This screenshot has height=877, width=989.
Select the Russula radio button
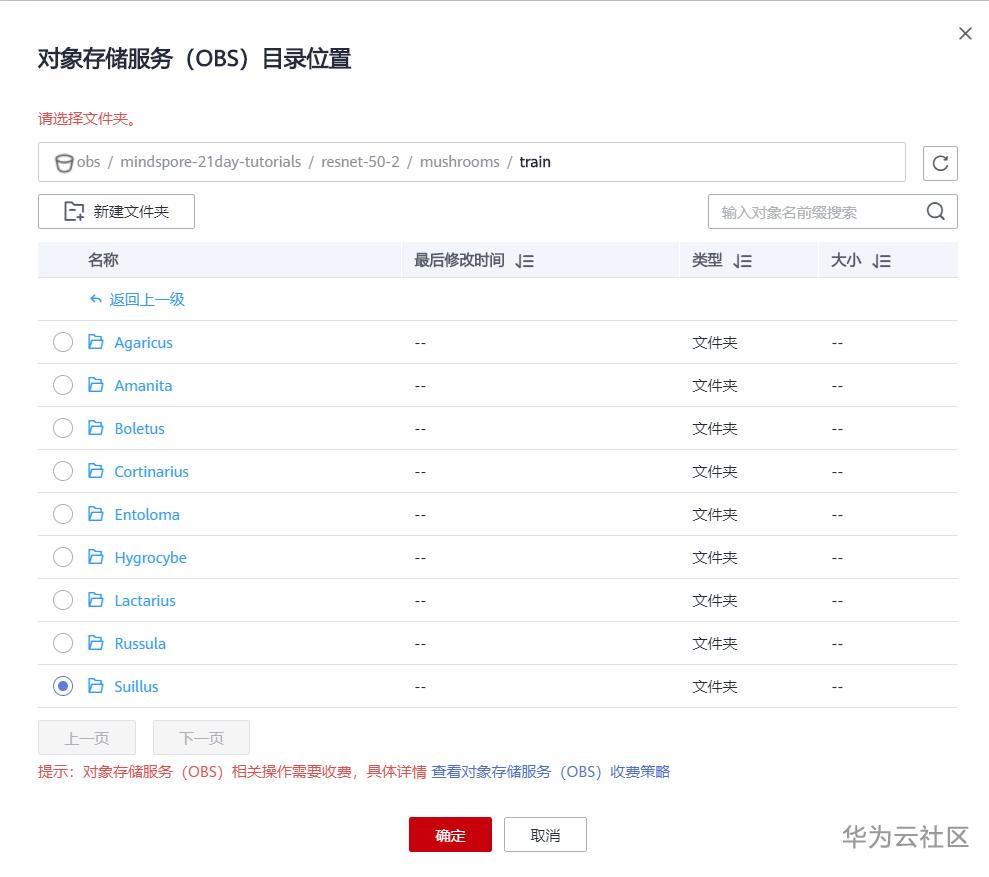63,643
